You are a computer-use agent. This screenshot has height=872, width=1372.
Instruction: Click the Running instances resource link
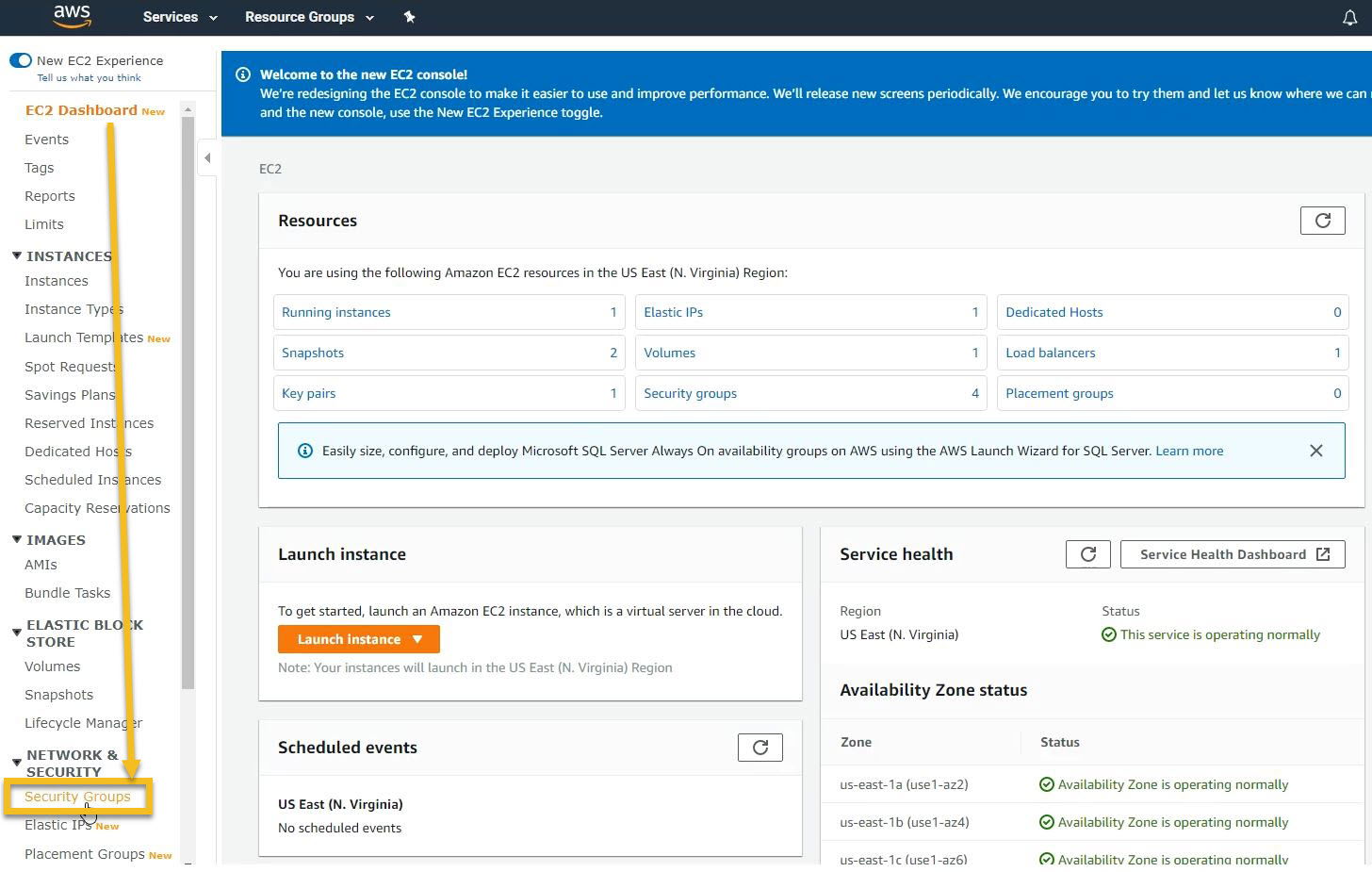click(x=335, y=312)
